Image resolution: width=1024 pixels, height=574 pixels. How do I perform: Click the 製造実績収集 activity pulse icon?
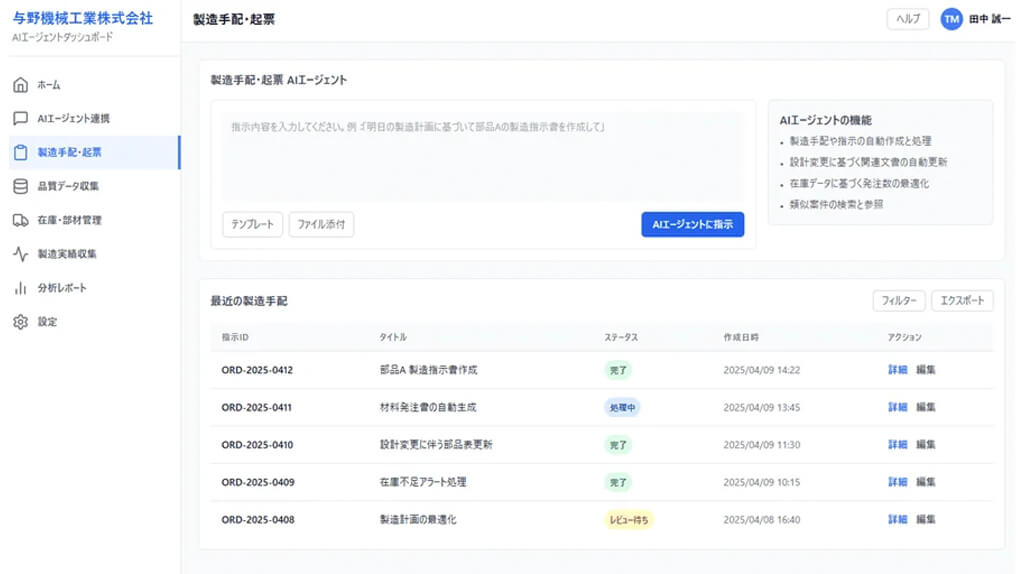20,254
